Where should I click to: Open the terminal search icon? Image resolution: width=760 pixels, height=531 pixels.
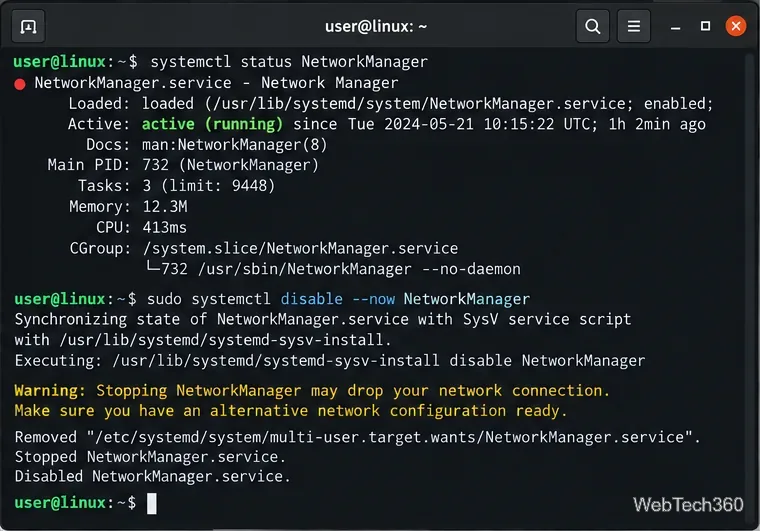pos(592,26)
